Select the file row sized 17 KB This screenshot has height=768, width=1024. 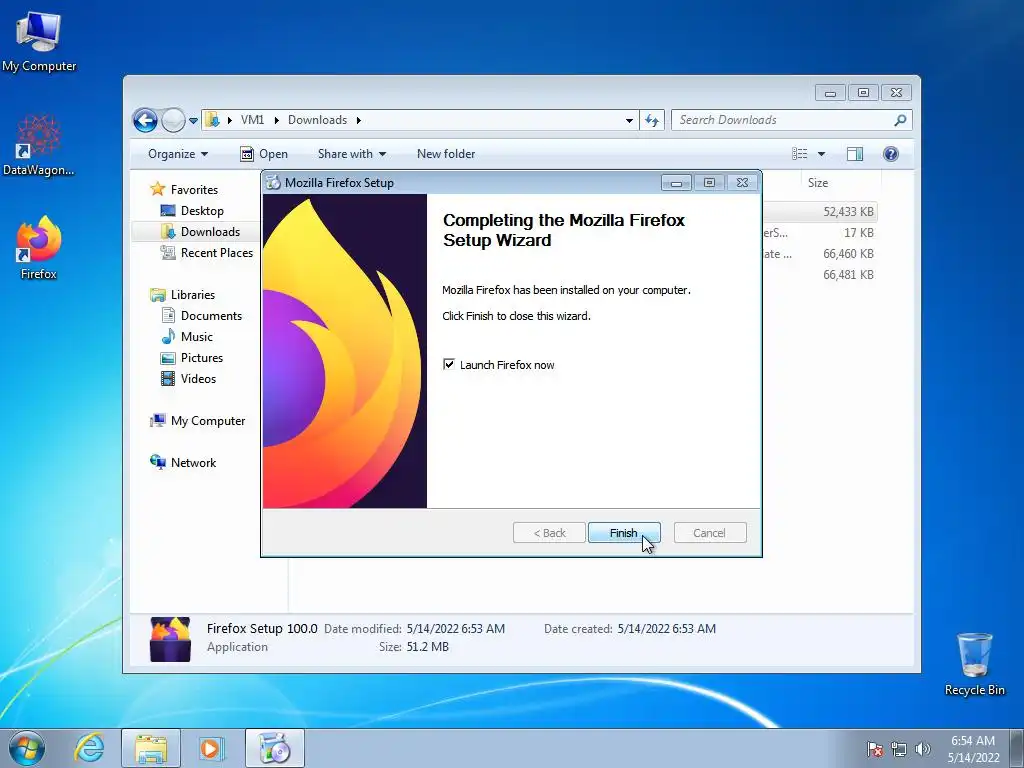click(821, 232)
